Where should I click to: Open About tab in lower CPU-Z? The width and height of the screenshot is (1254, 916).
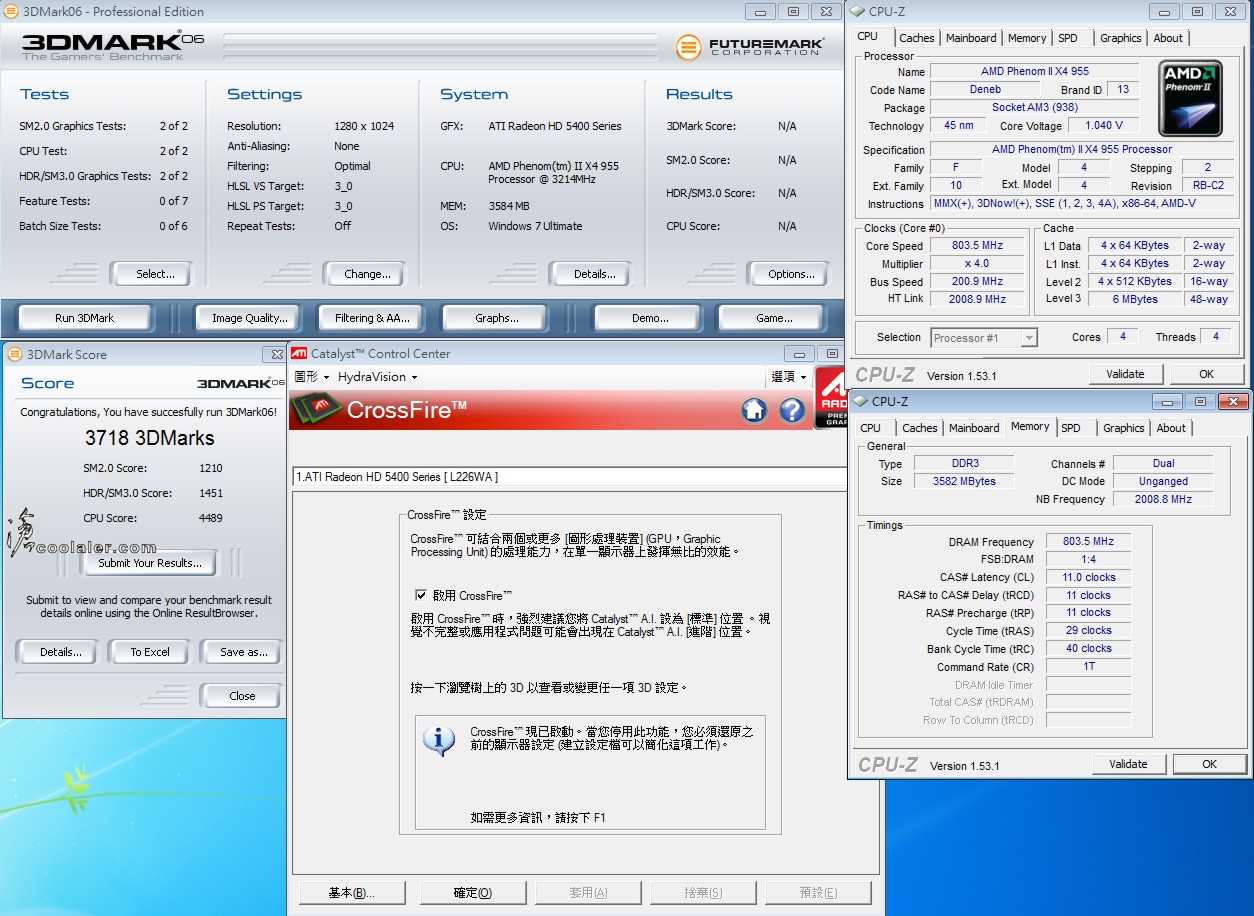tap(1171, 428)
